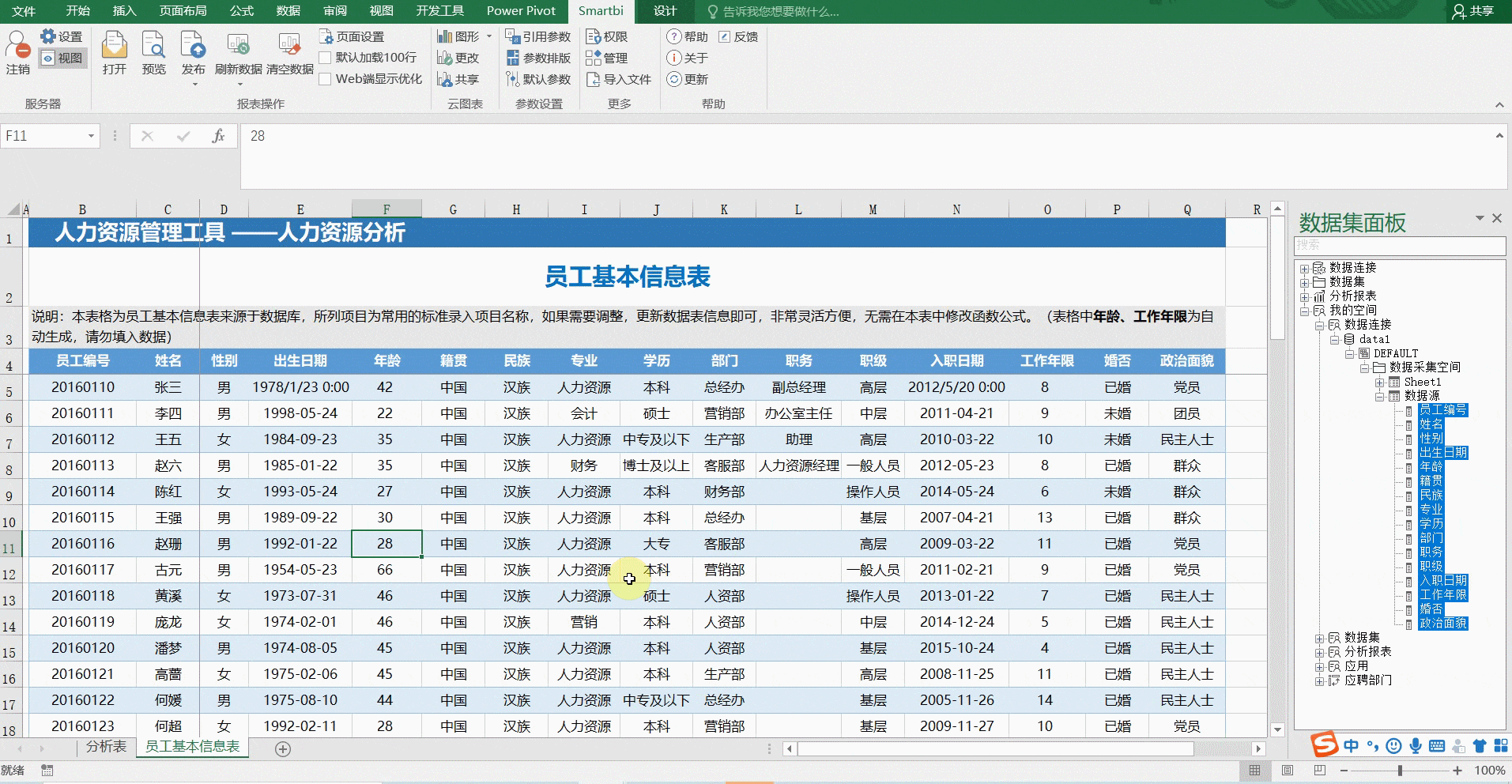
Task: Click 默认参数 default parameter
Action: click(x=538, y=79)
